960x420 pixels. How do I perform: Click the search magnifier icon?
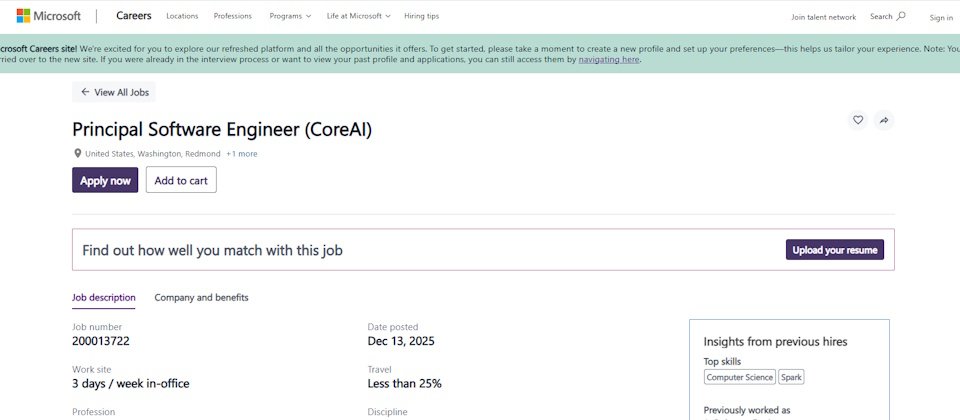coord(901,16)
